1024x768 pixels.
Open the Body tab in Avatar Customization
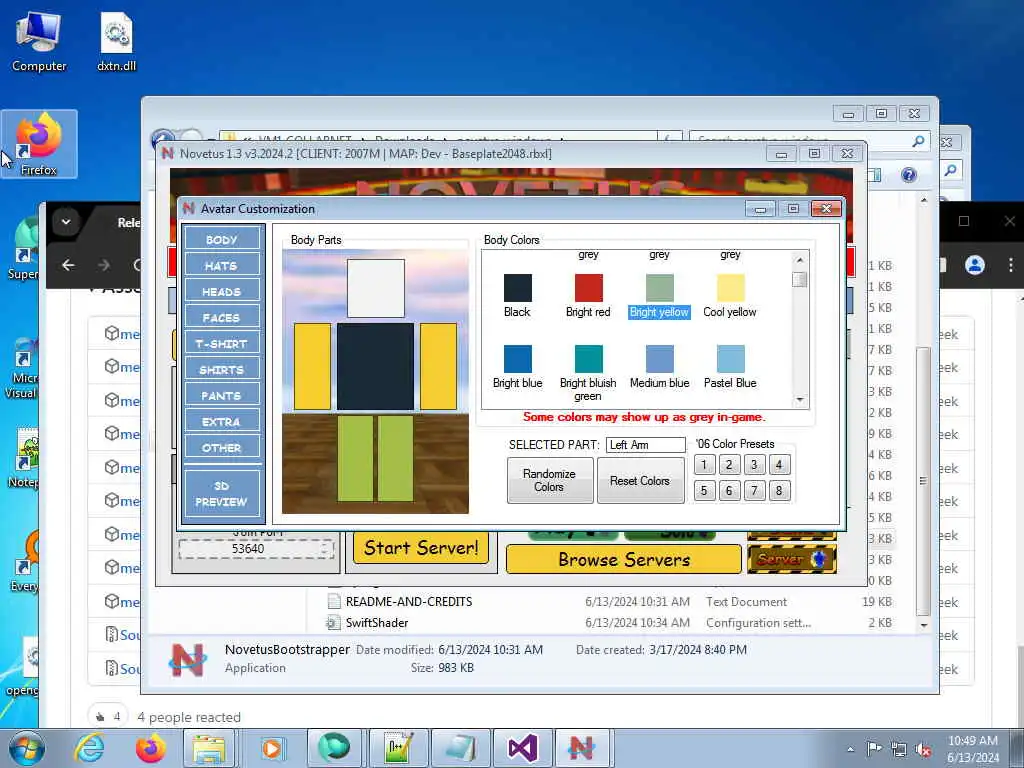[222, 239]
